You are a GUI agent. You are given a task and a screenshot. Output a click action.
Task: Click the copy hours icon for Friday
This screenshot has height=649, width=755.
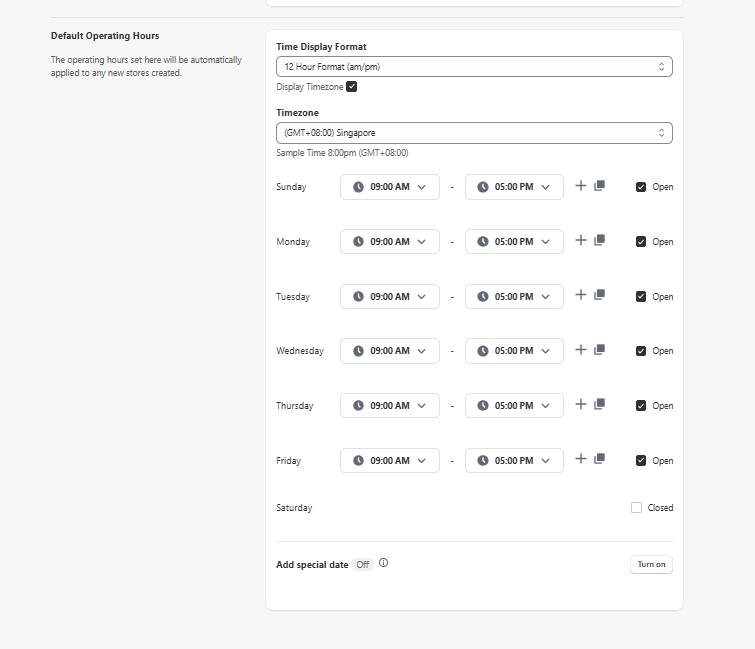point(600,459)
